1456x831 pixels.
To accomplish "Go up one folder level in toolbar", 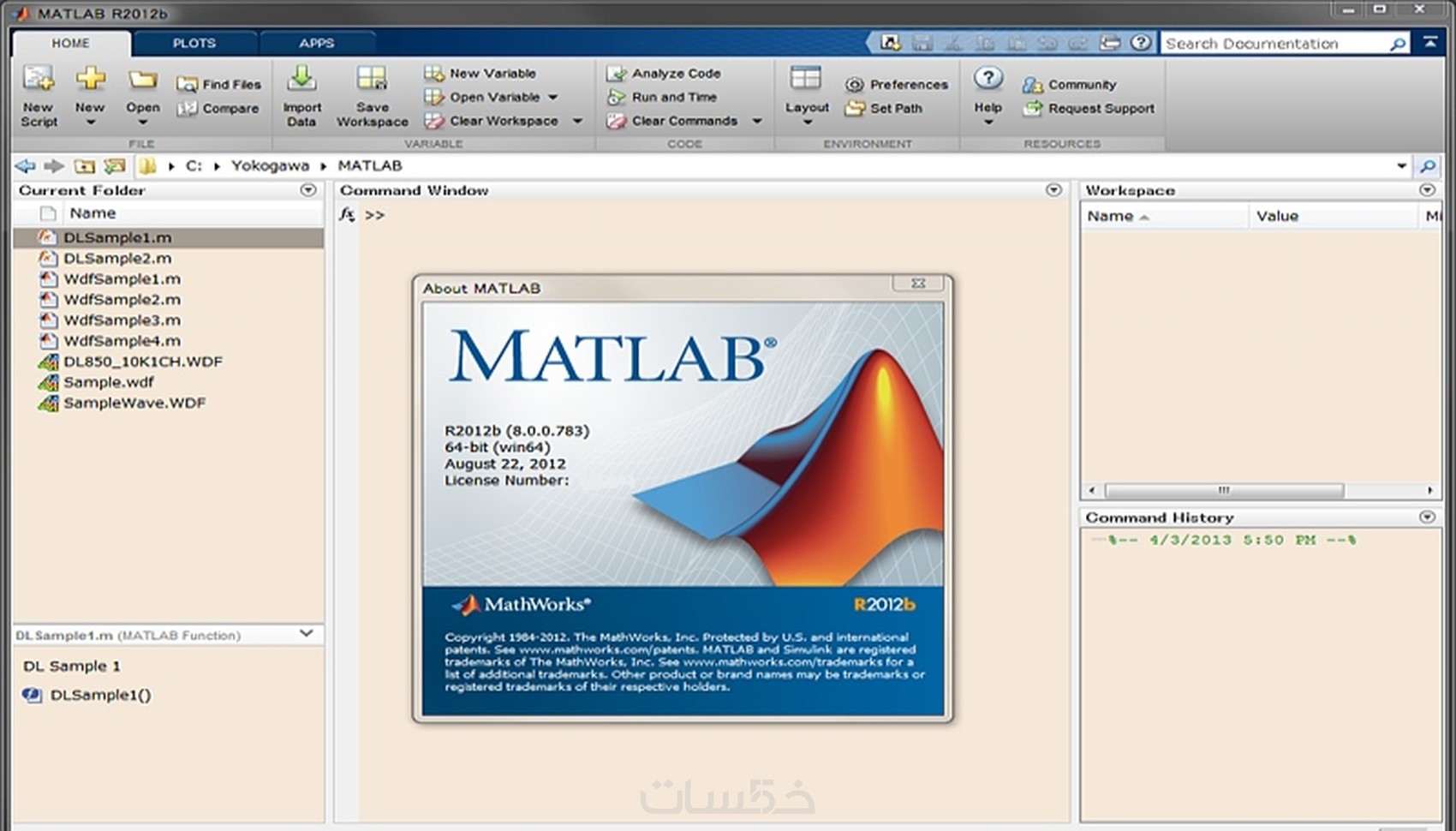I will pyautogui.click(x=84, y=166).
